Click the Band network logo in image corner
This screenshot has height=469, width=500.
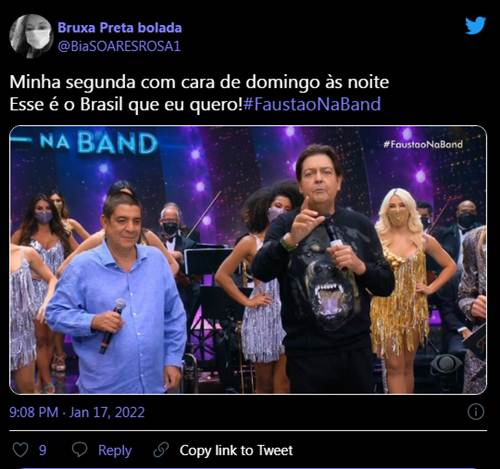point(445,365)
